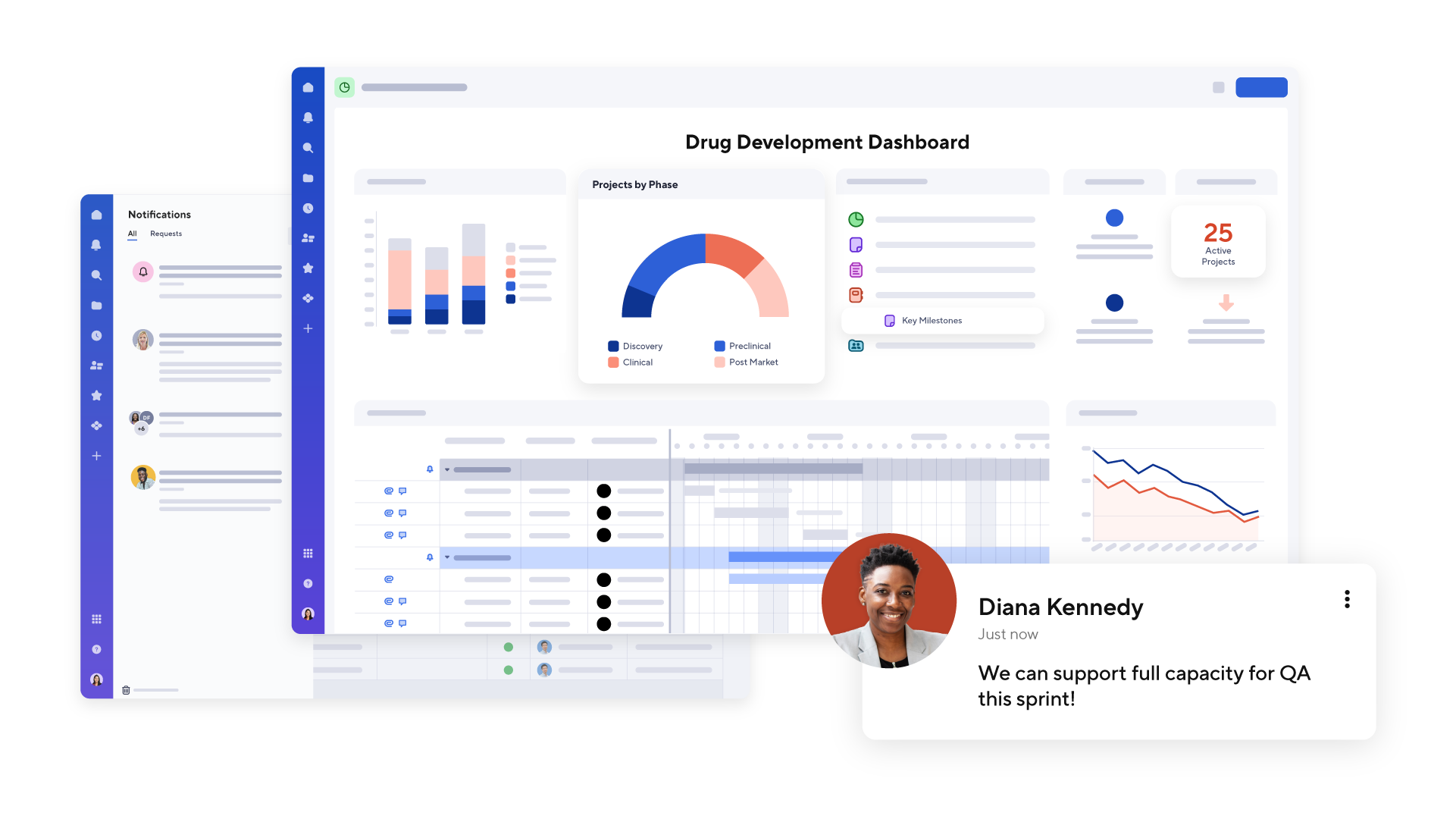Open the three-dot menu on Diana Kennedy's card
The height and width of the screenshot is (819, 1456).
pyautogui.click(x=1347, y=599)
